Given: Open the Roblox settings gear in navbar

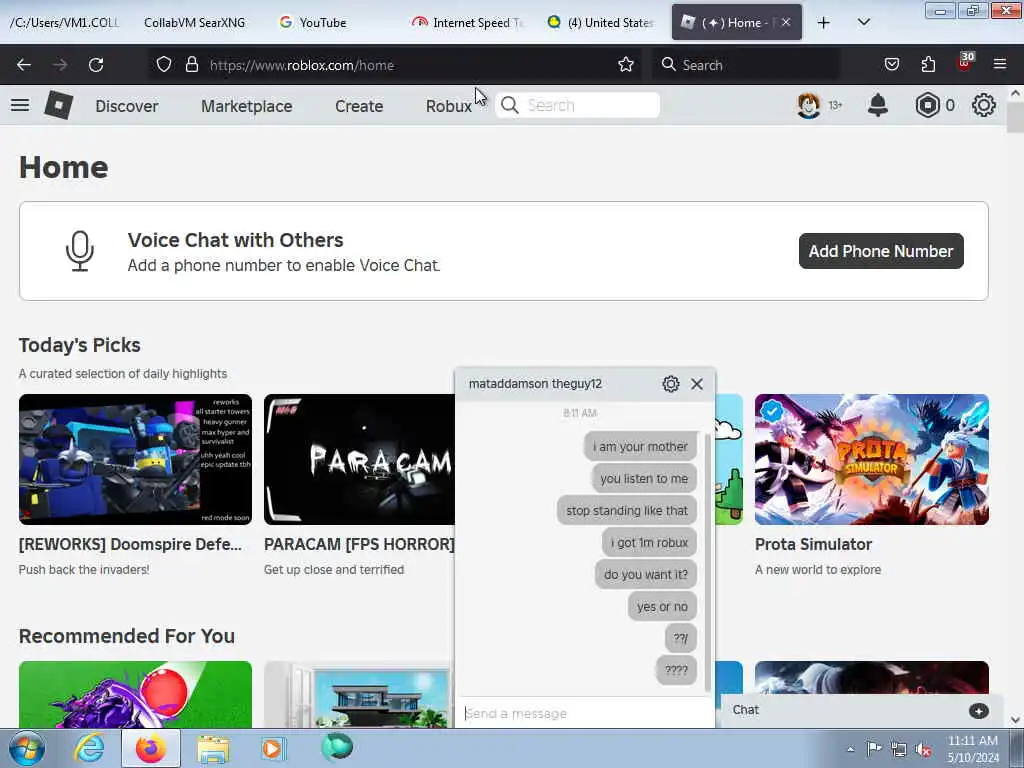Looking at the screenshot, I should [984, 105].
